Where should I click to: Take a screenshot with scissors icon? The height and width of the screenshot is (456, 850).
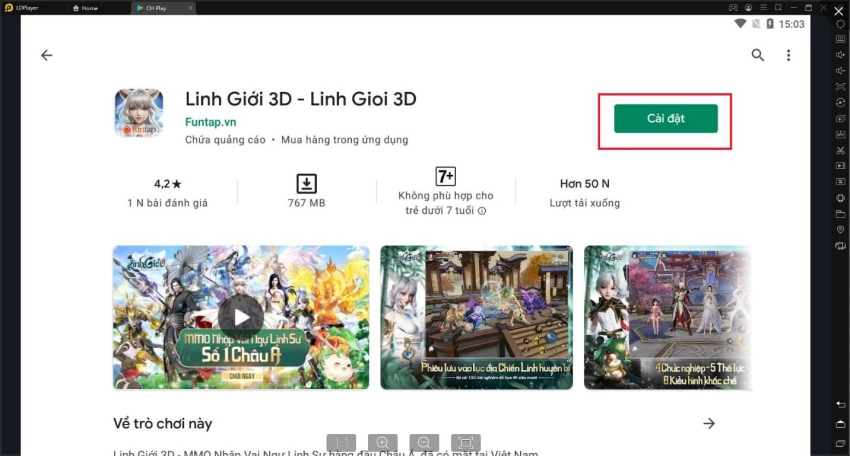click(x=840, y=150)
